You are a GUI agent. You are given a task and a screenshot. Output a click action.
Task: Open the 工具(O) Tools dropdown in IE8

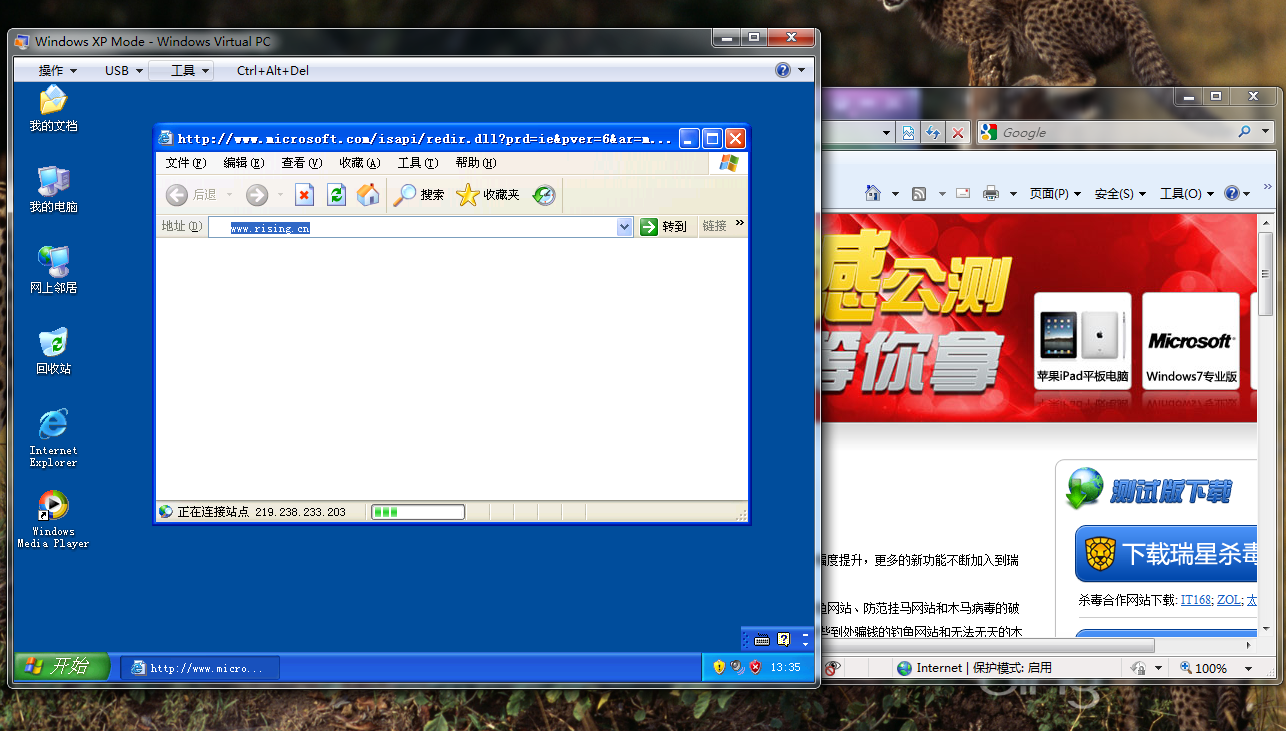click(x=1186, y=193)
